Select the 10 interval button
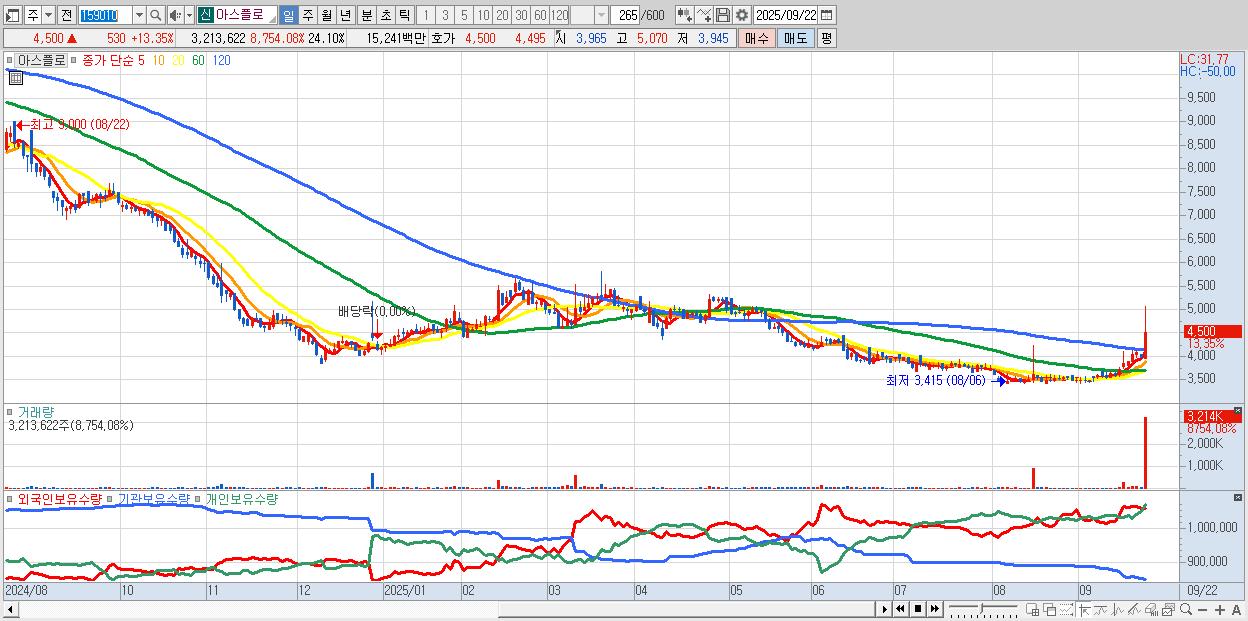This screenshot has height=621, width=1248. (x=483, y=15)
